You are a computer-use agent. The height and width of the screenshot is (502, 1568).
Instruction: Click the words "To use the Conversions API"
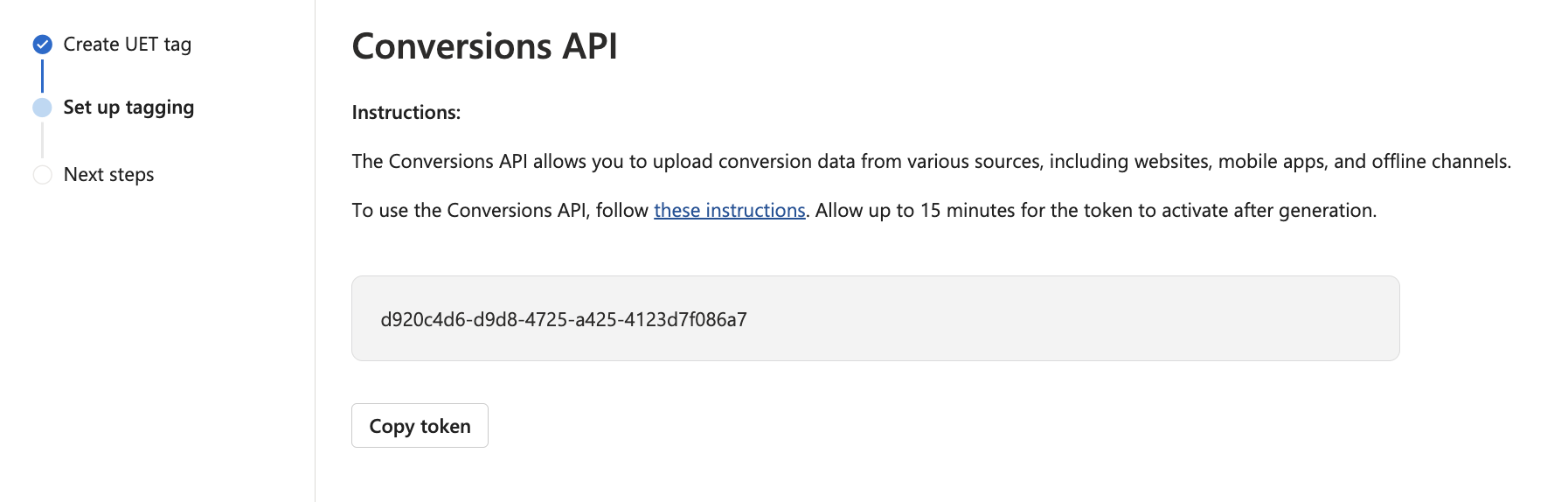point(468,211)
